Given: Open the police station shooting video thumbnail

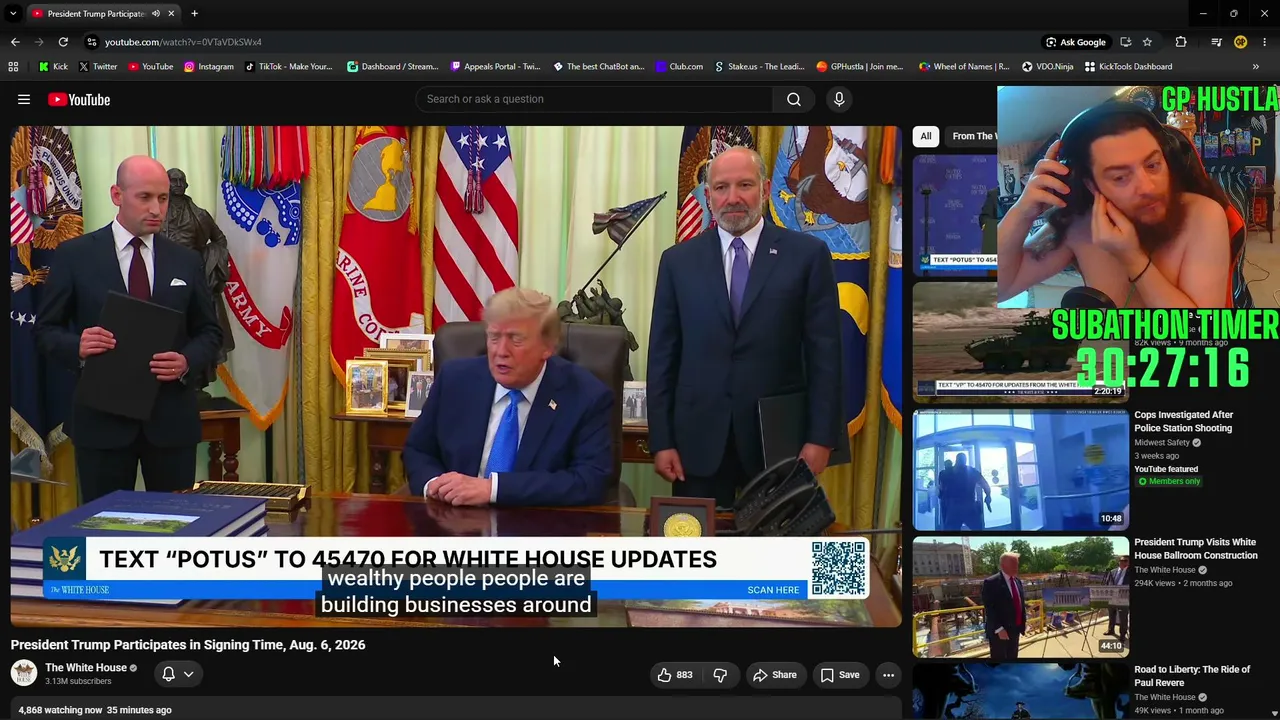Looking at the screenshot, I should [1020, 469].
